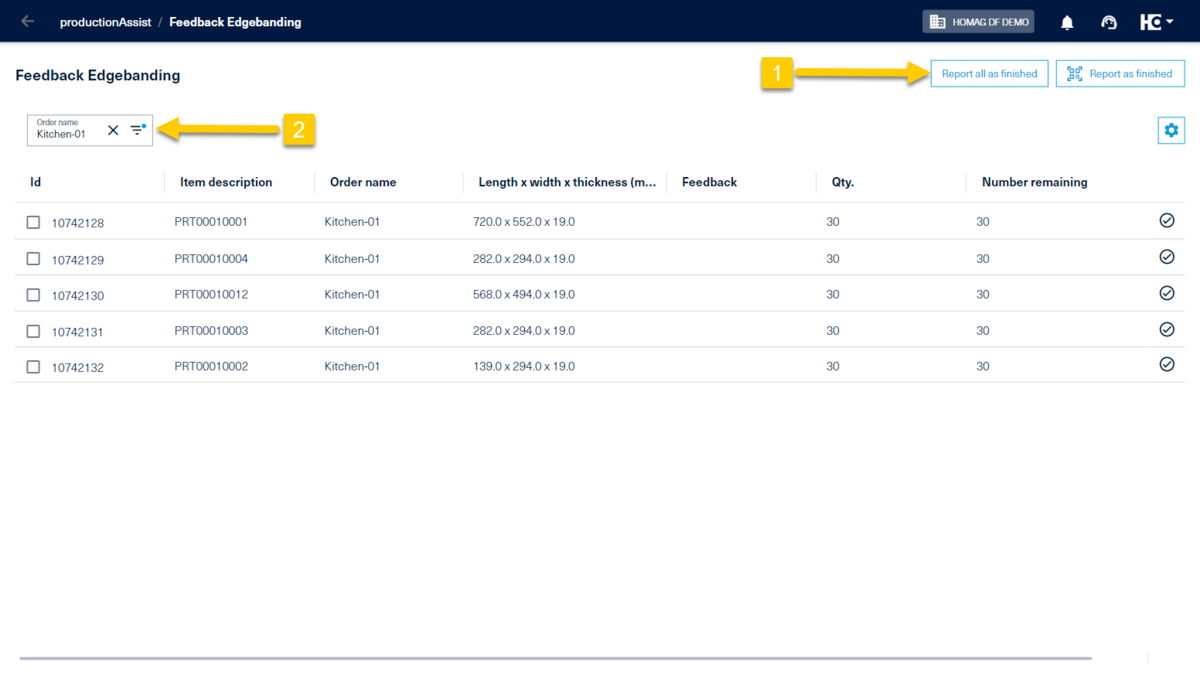This screenshot has width=1200, height=675.
Task: Select productionAssist in the breadcrumb
Action: pos(105,20)
